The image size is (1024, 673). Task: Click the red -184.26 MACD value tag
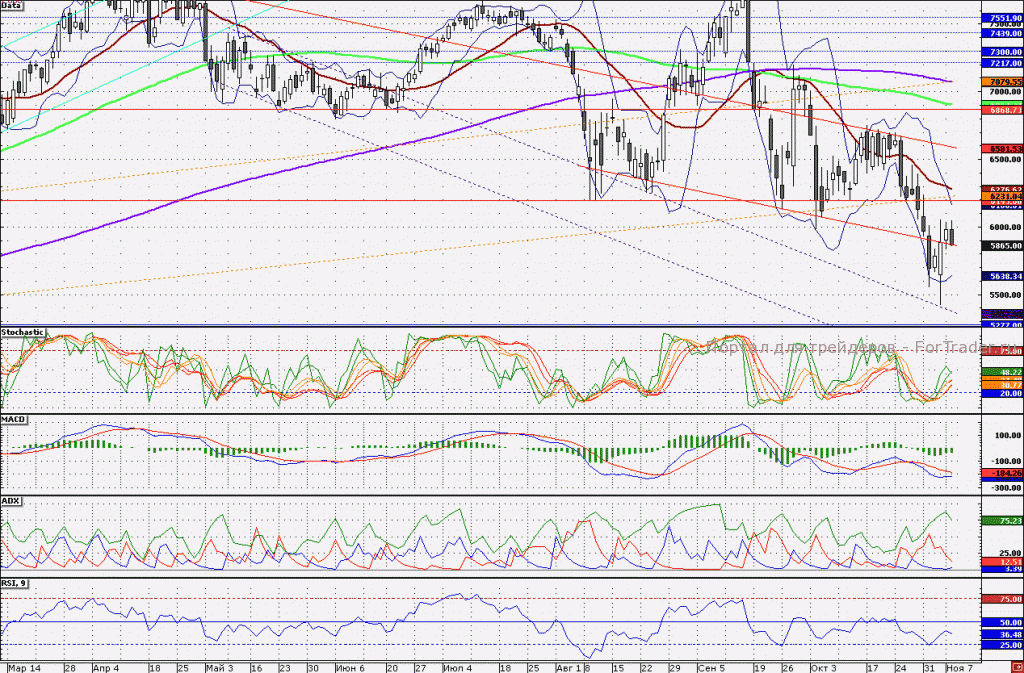tap(1002, 473)
